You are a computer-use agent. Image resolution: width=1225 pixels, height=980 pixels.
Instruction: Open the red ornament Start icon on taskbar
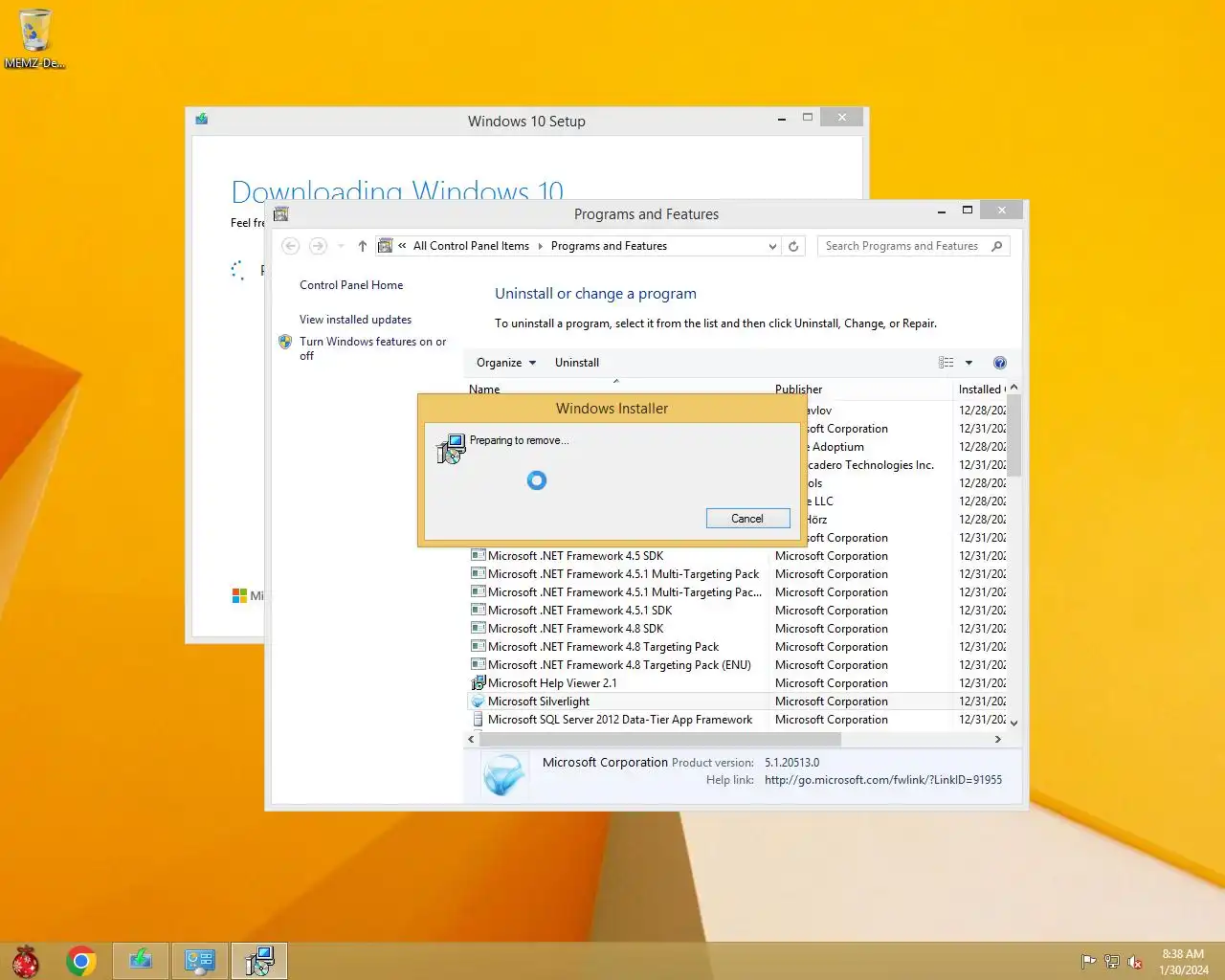click(x=26, y=961)
